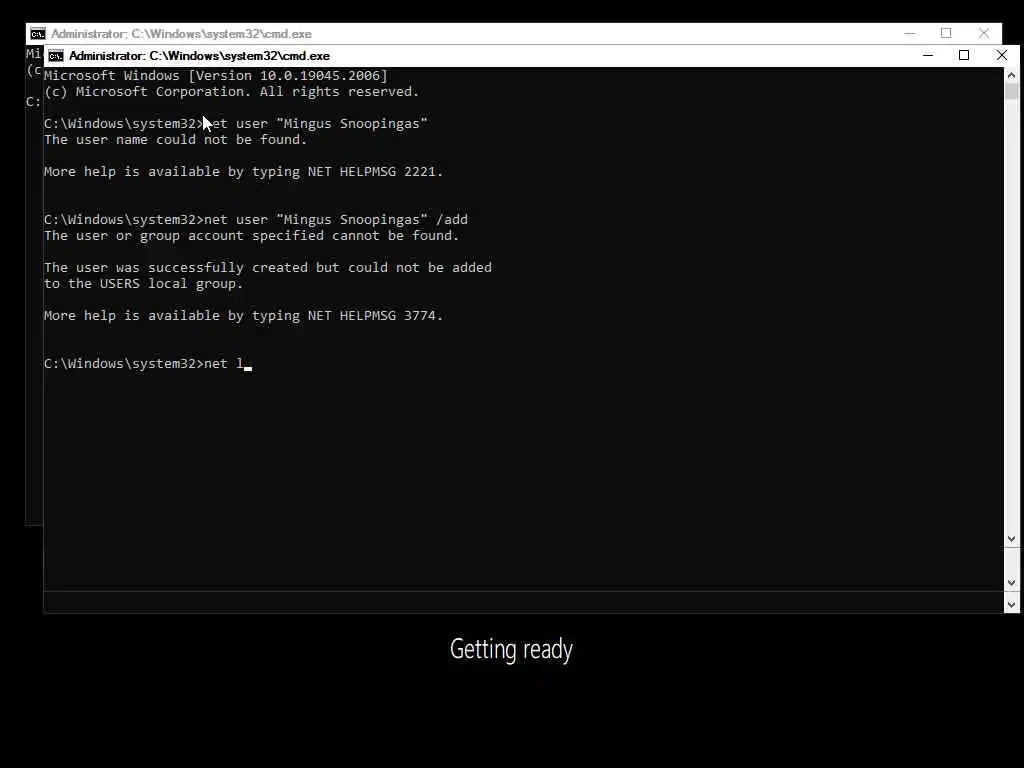Click the vertical scrollbar up arrow
The width and height of the screenshot is (1024, 768).
[x=1012, y=75]
